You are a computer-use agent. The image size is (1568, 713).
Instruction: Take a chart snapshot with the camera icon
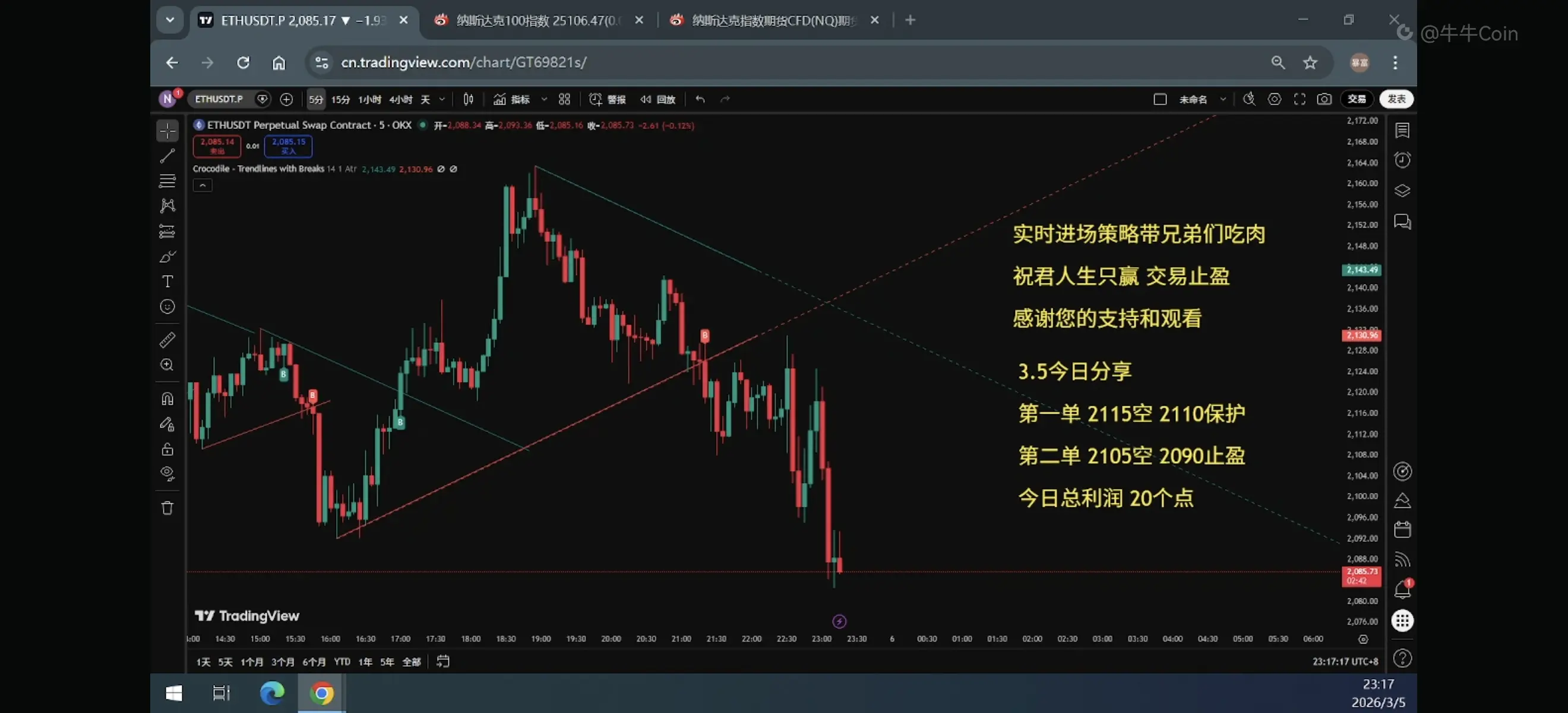[x=1324, y=99]
